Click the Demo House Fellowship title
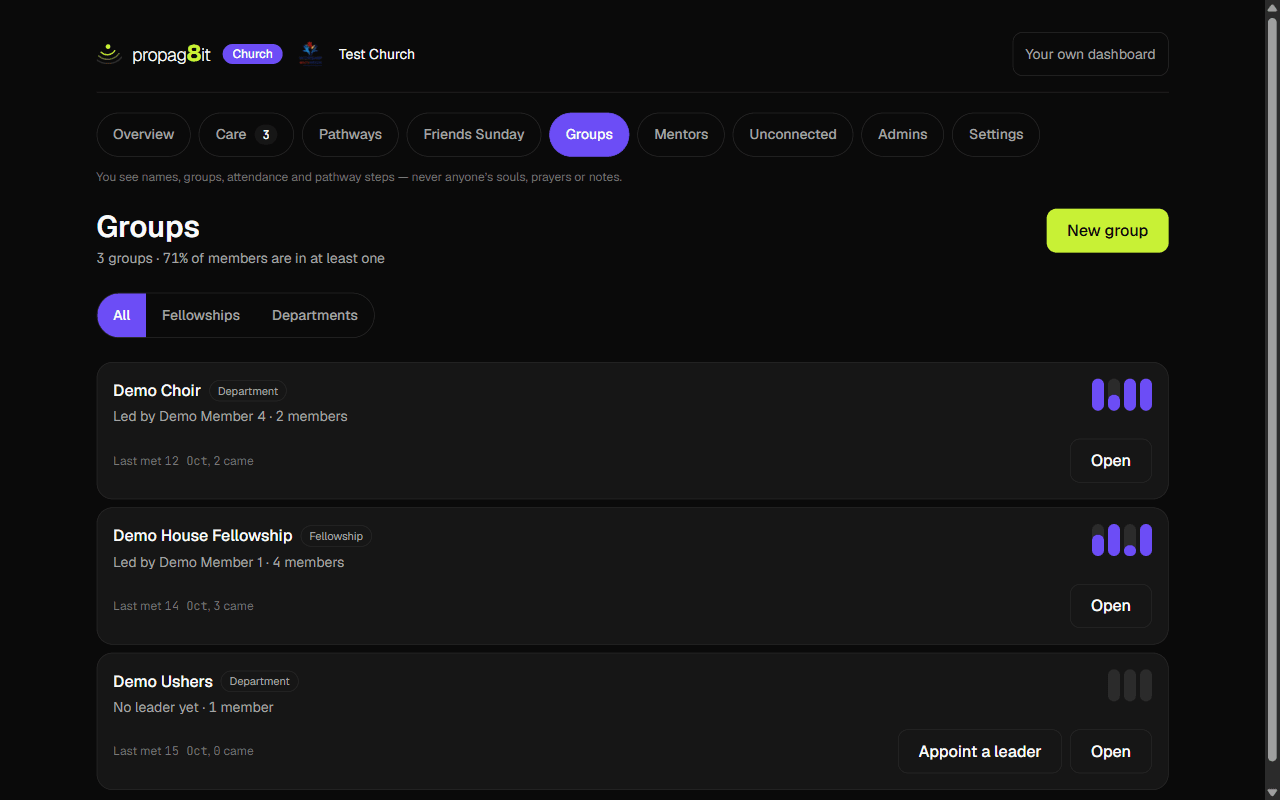Image resolution: width=1280 pixels, height=800 pixels. 203,536
